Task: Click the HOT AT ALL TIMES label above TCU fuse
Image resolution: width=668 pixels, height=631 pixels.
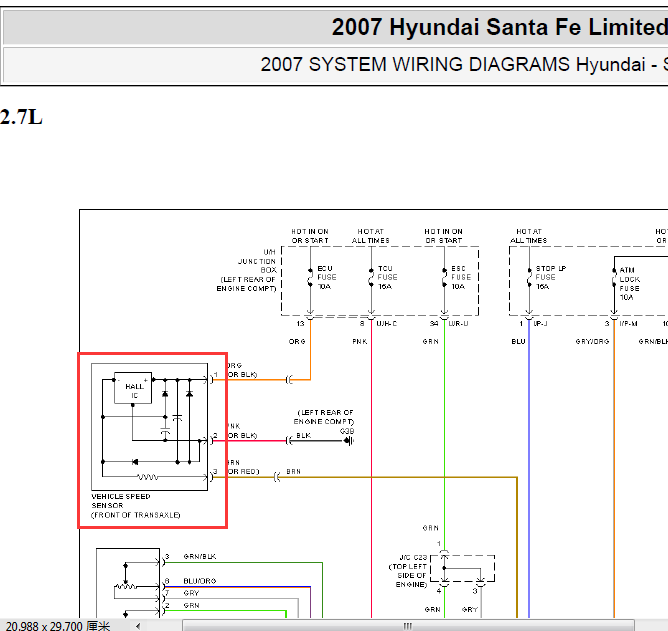Action: 370,236
